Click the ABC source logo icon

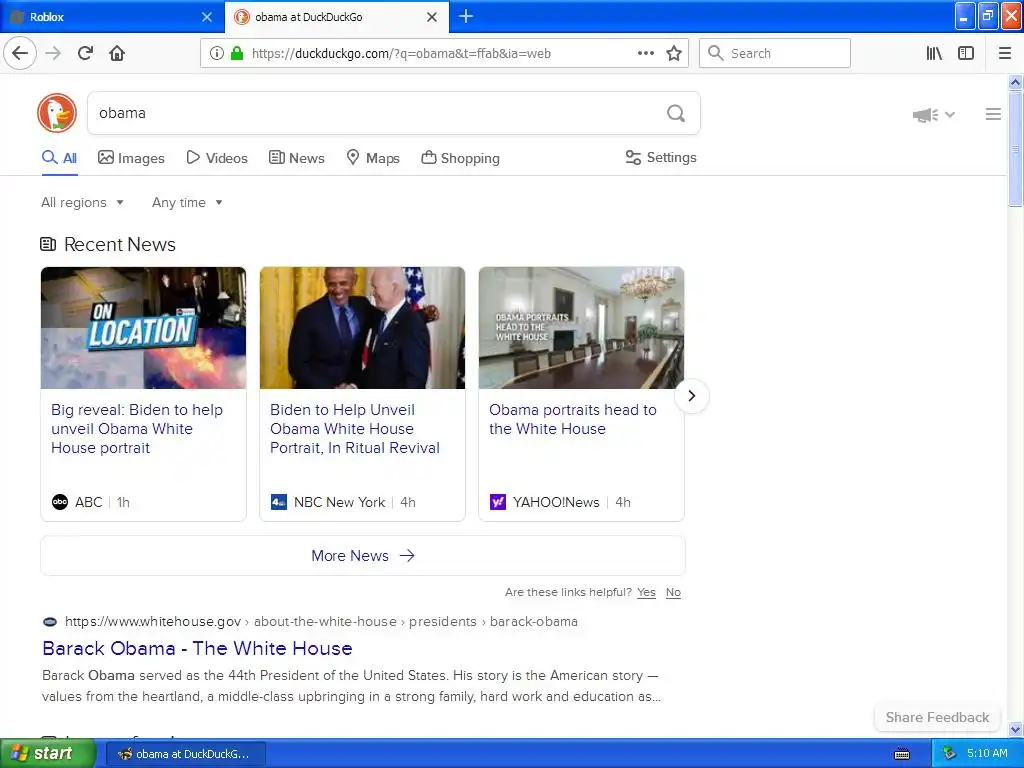click(x=59, y=502)
